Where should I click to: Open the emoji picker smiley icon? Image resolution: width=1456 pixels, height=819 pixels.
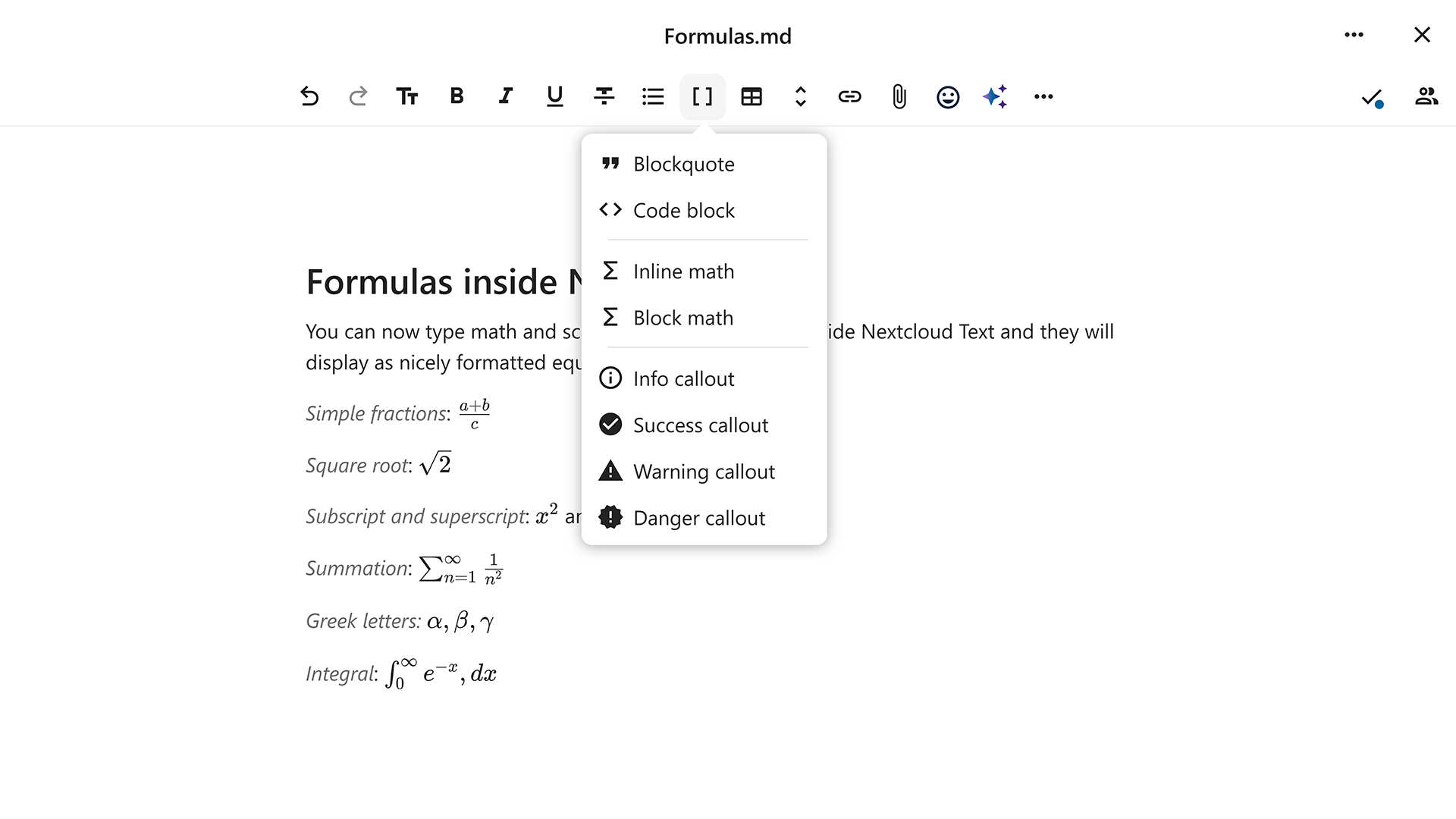948,96
